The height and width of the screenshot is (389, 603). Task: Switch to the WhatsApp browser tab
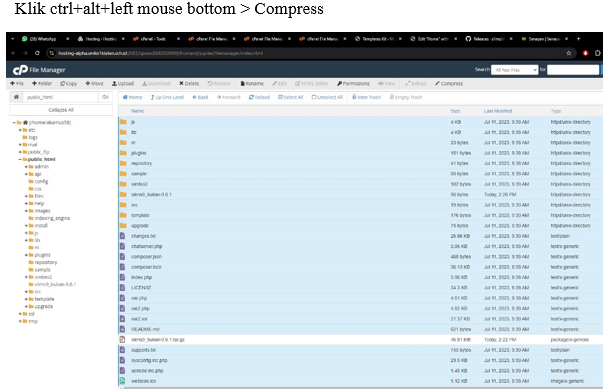pyautogui.click(x=42, y=39)
